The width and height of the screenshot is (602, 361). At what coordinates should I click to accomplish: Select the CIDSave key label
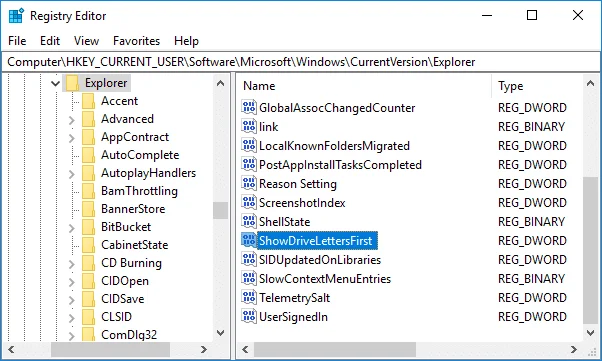click(122, 299)
